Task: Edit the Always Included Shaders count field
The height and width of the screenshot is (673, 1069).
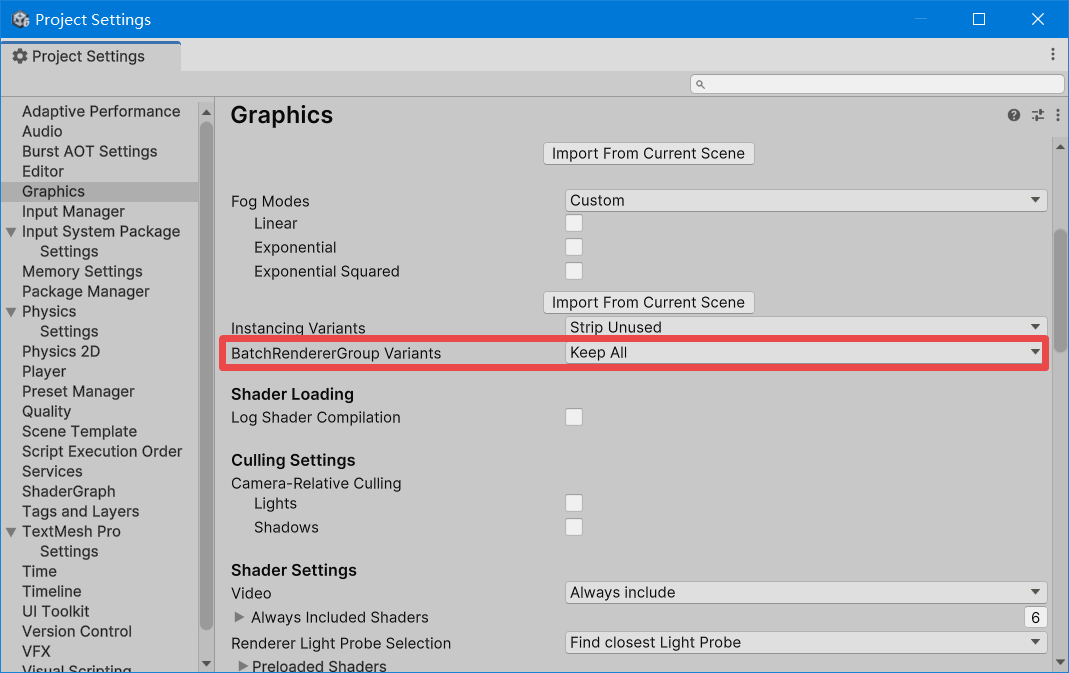Action: click(1036, 617)
